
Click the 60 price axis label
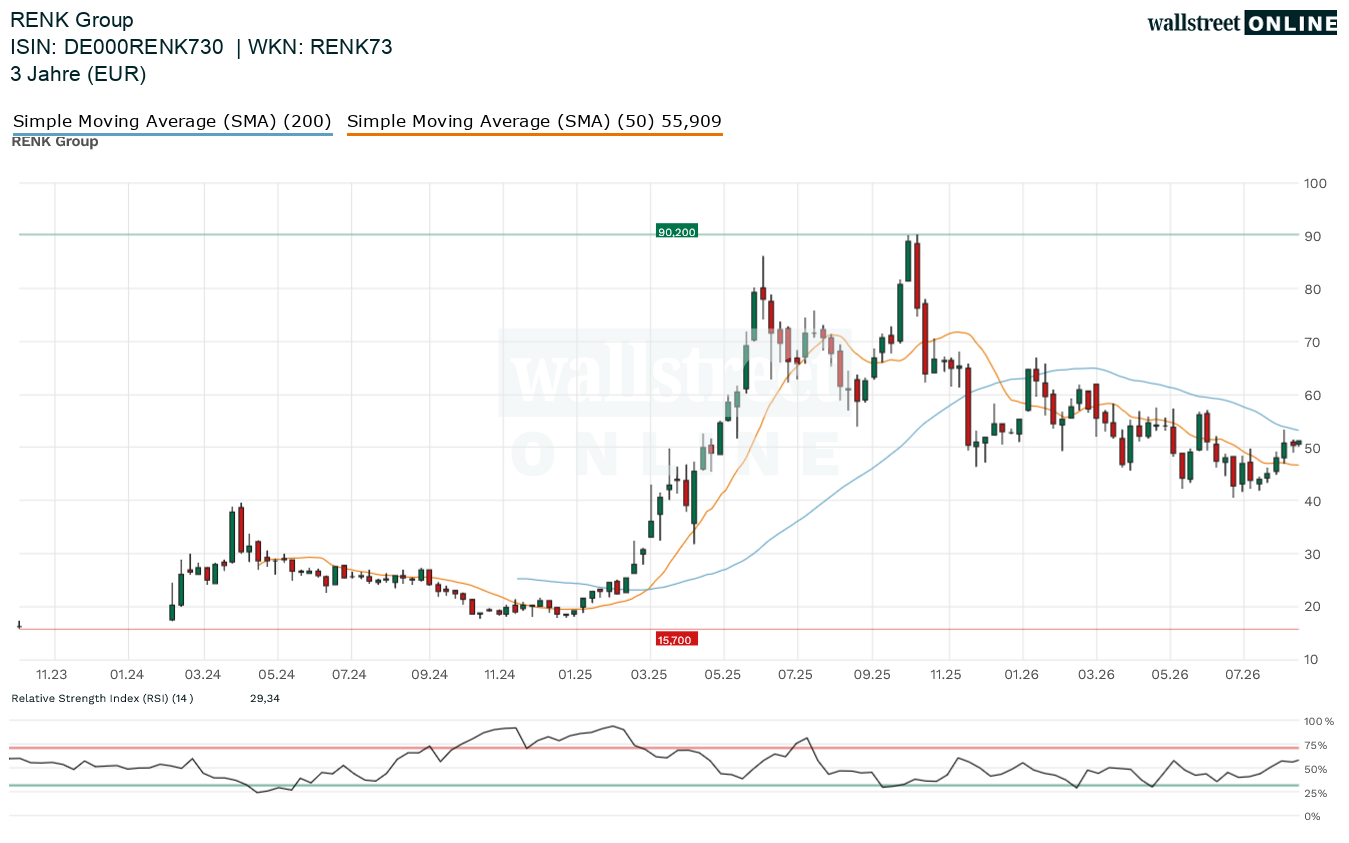(x=1312, y=396)
